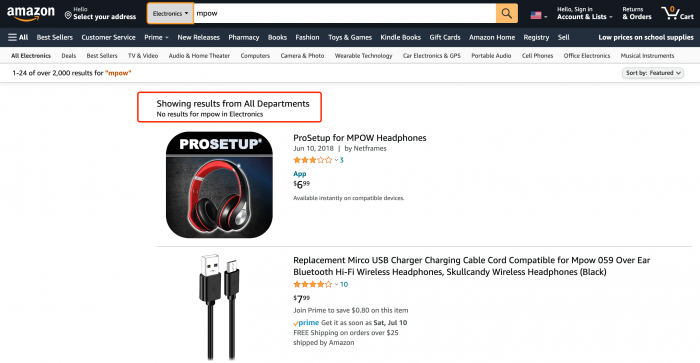Open the Sort by Featured dropdown

653,73
